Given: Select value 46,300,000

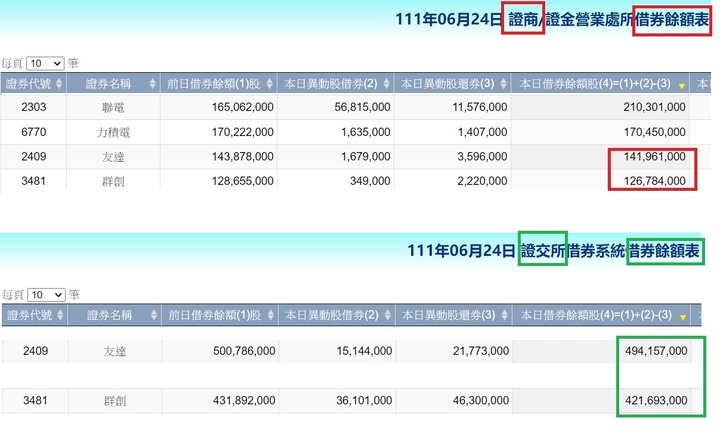Looking at the screenshot, I should [x=481, y=400].
